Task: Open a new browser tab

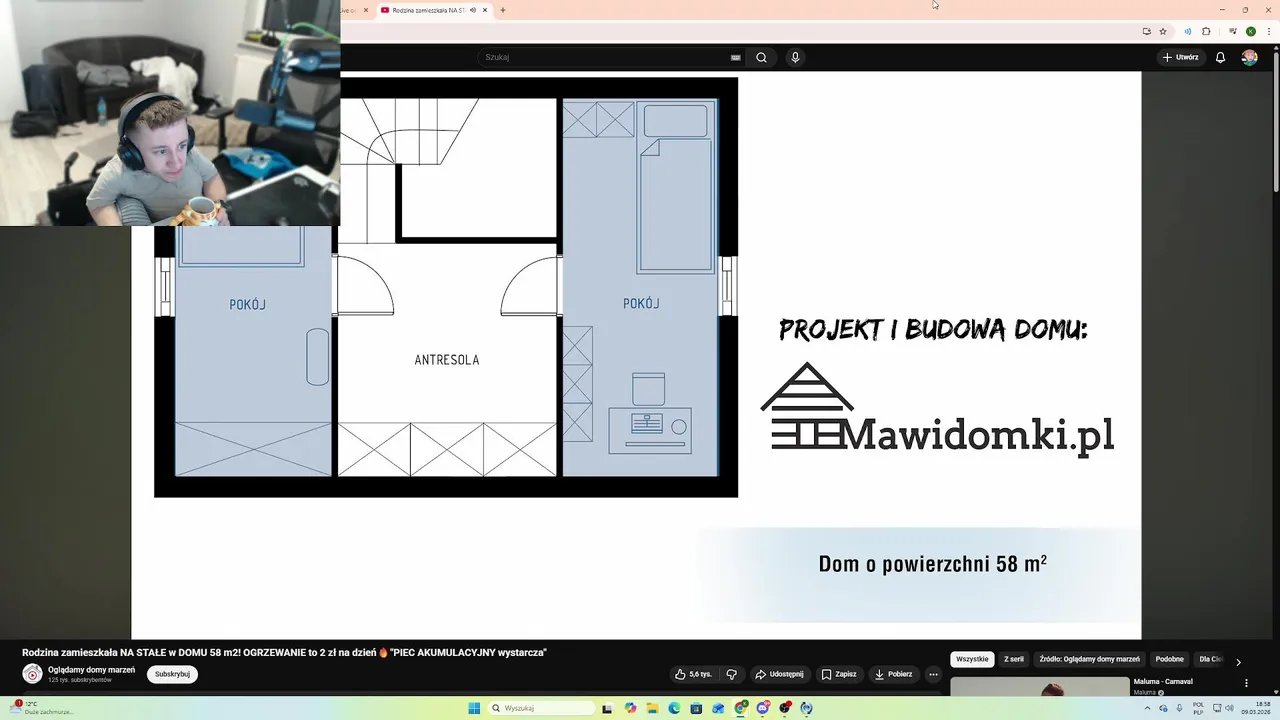Action: point(503,10)
